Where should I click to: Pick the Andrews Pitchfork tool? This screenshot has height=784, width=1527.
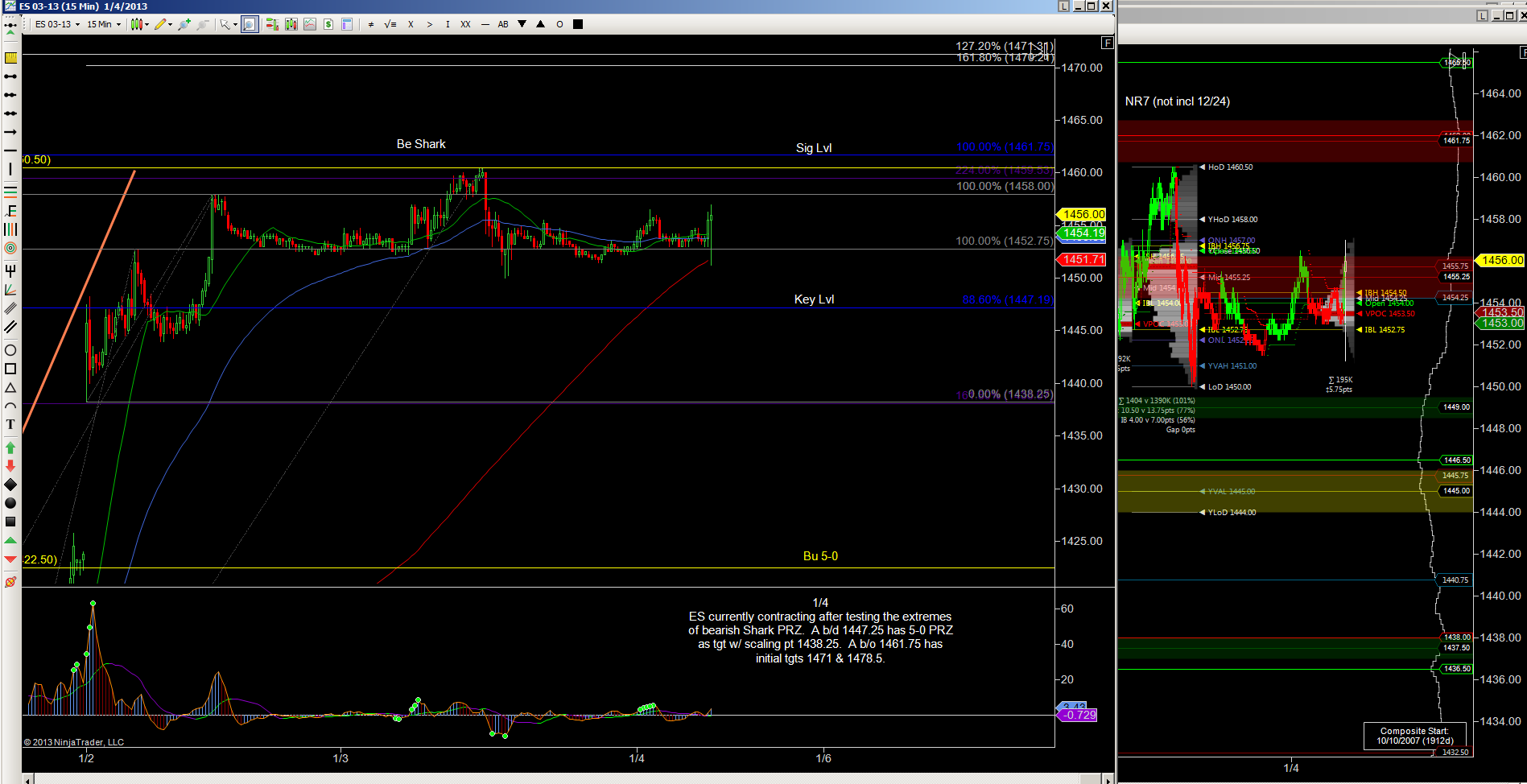click(x=10, y=270)
